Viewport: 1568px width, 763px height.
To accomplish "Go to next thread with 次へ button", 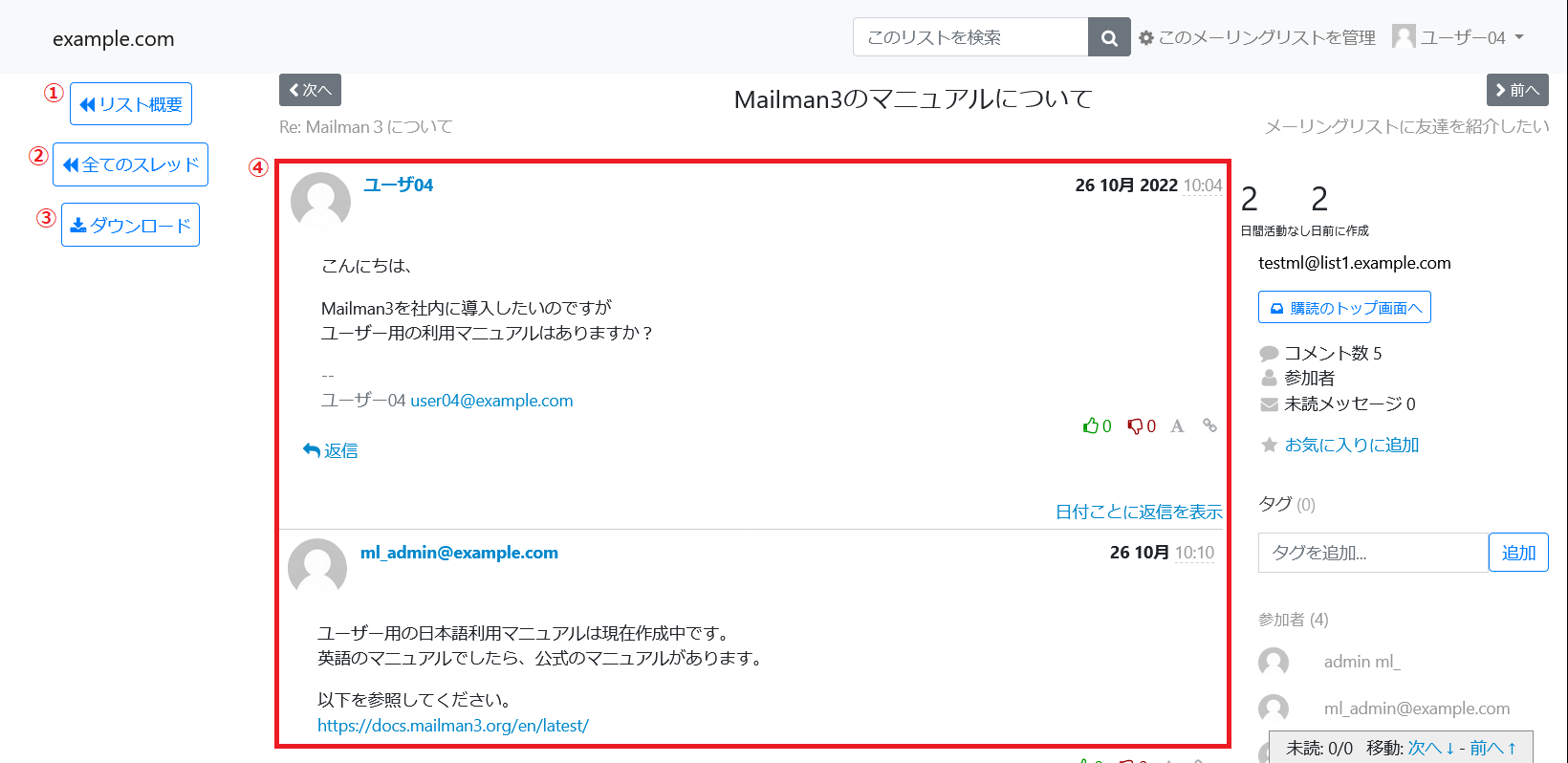I will coord(310,90).
